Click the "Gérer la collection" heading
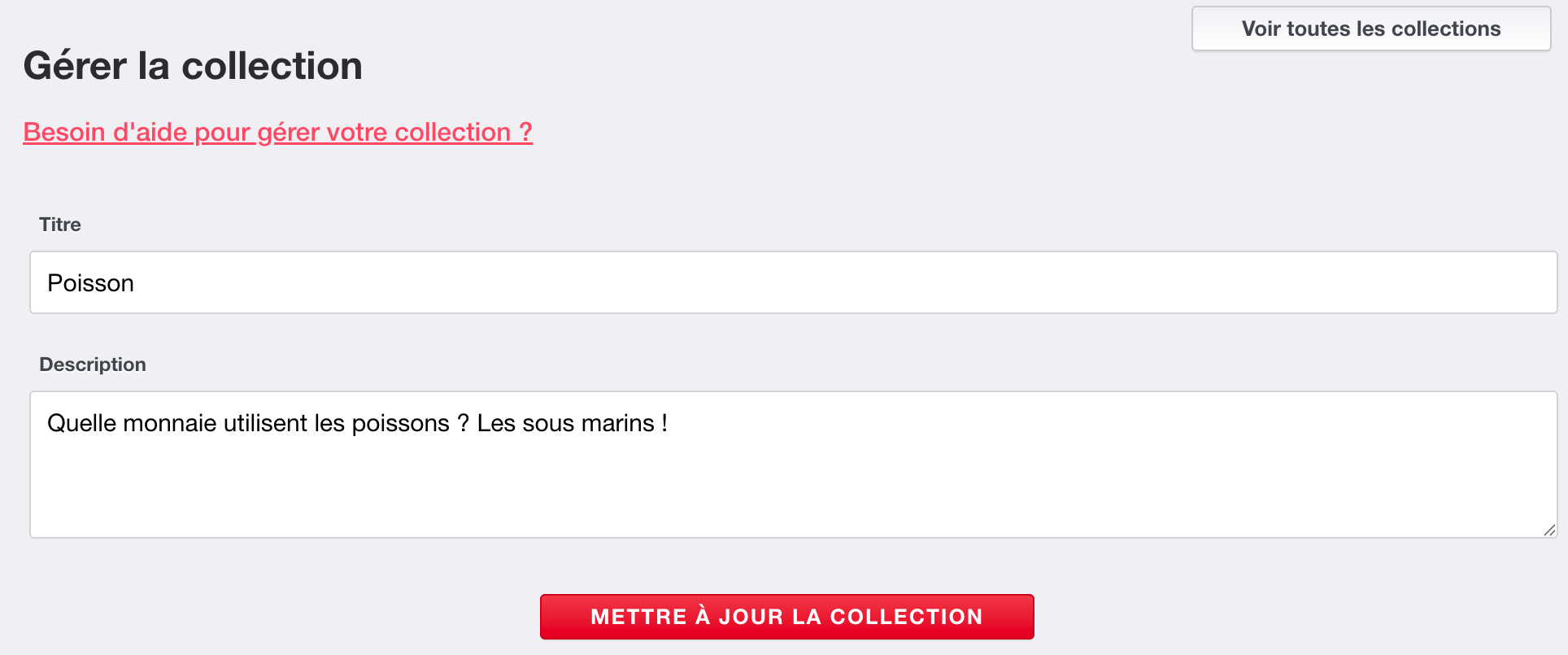 [193, 66]
